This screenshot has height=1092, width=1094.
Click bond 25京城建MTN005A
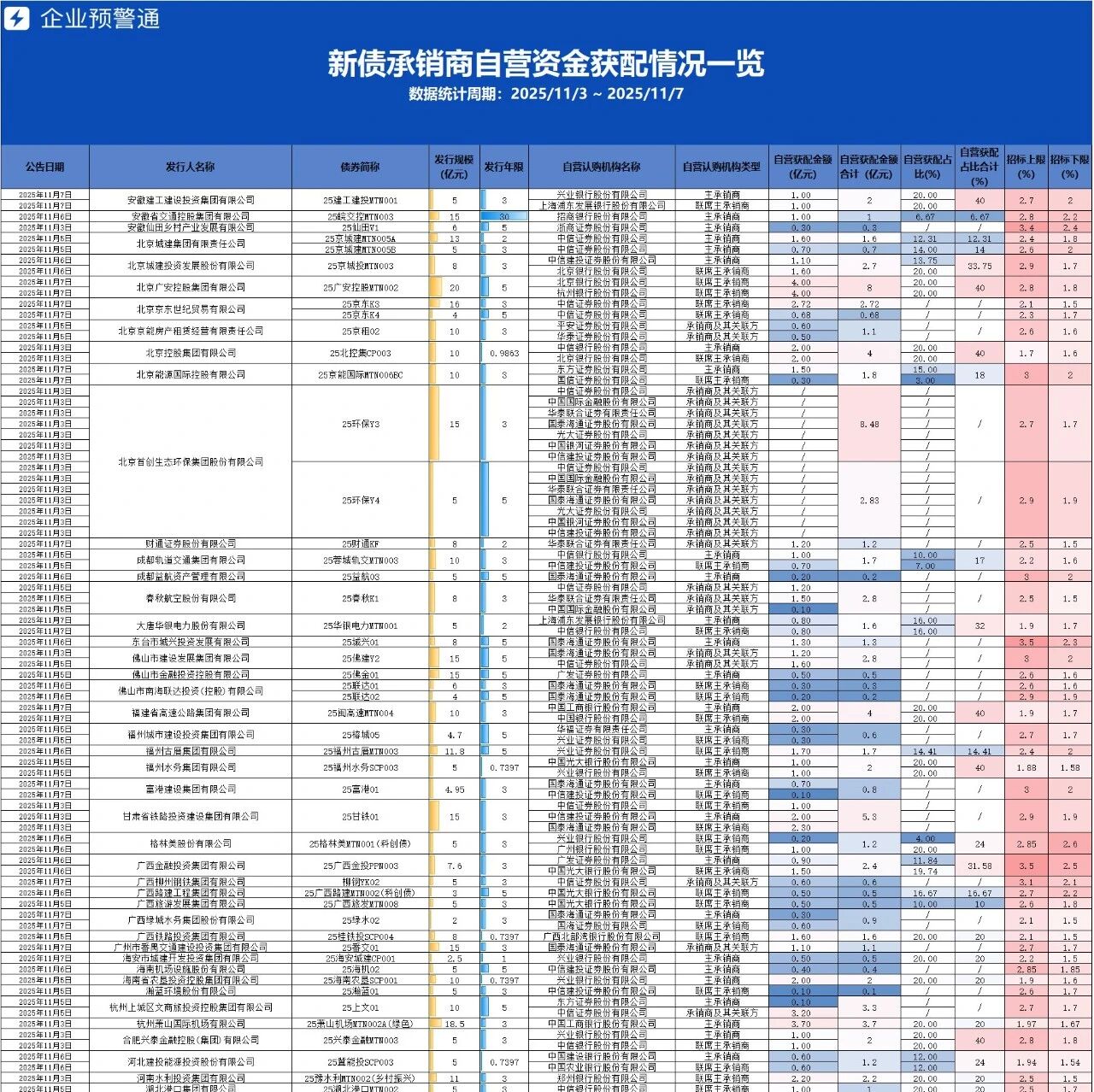pos(361,238)
